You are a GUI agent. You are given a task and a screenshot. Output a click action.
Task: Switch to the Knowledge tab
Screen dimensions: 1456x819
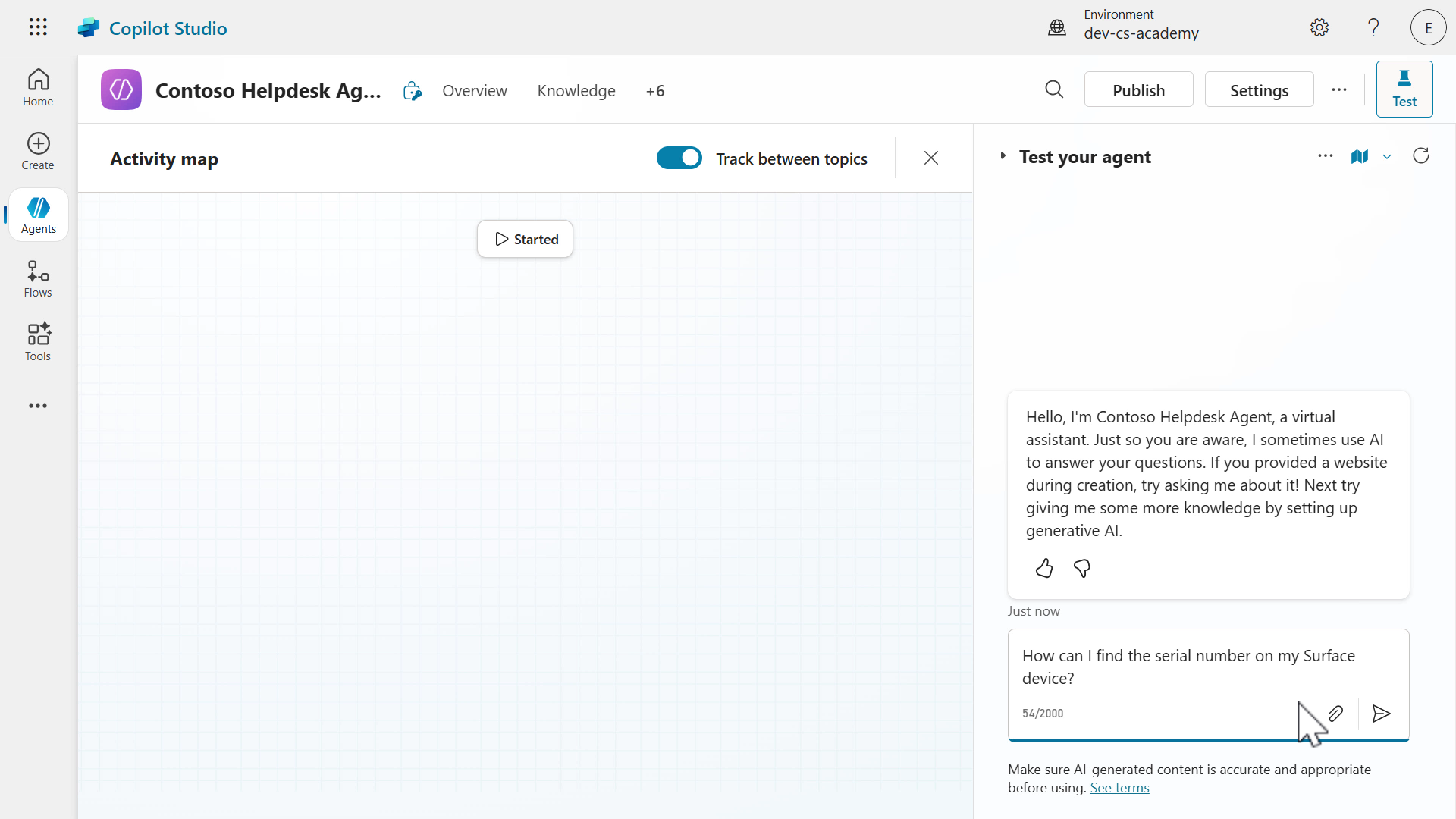576,90
